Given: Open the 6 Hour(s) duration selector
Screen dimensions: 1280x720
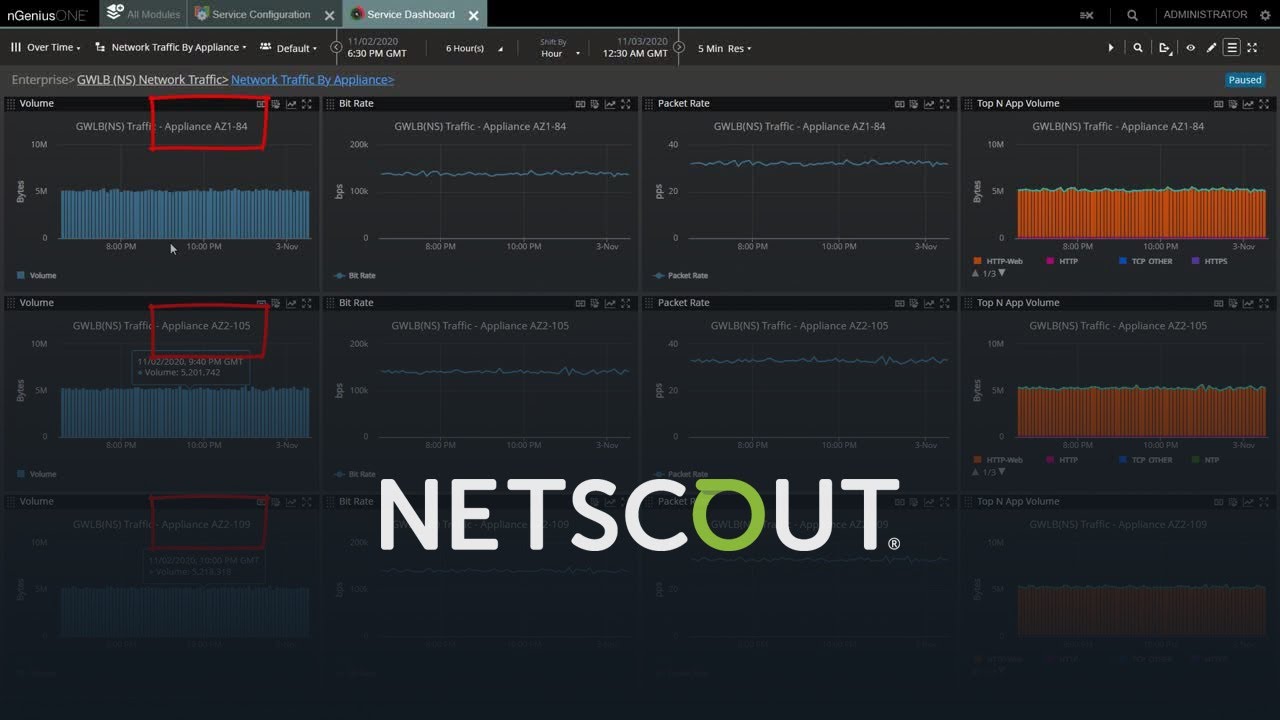Looking at the screenshot, I should 475,48.
